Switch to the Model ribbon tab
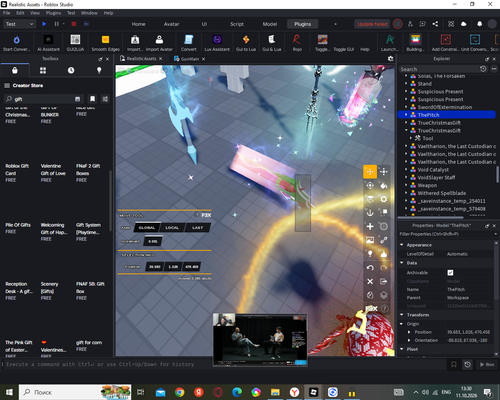This screenshot has height=400, width=500. tap(270, 24)
